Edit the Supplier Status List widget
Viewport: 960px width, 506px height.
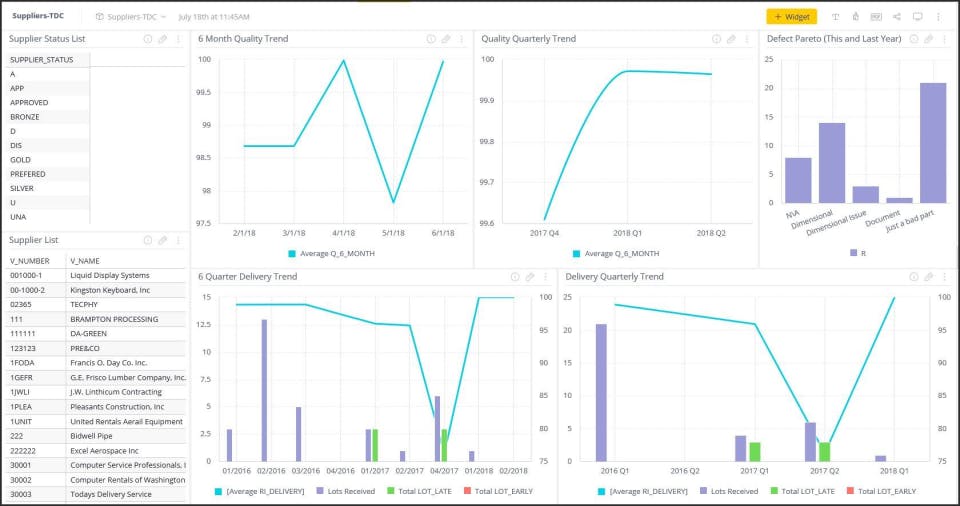(162, 39)
